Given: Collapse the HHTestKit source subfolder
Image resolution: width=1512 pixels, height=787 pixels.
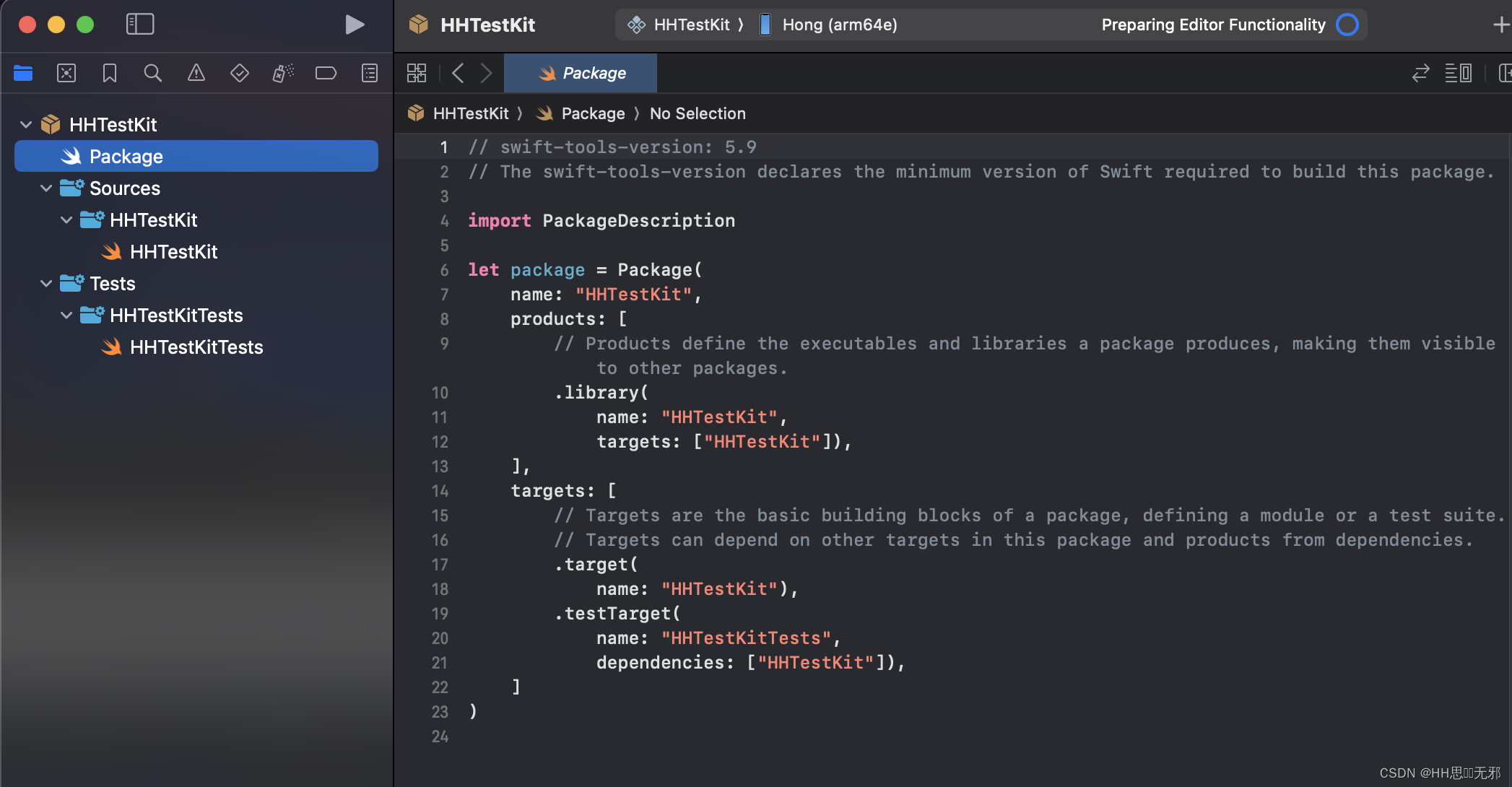Looking at the screenshot, I should click(x=66, y=219).
